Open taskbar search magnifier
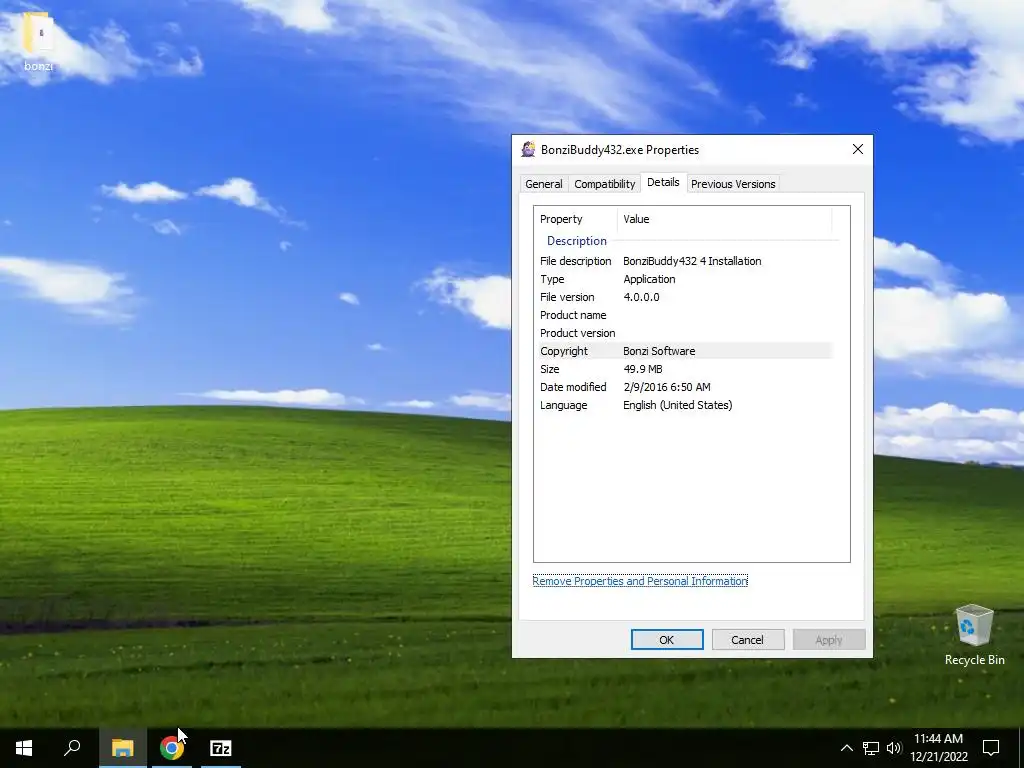 [72, 748]
